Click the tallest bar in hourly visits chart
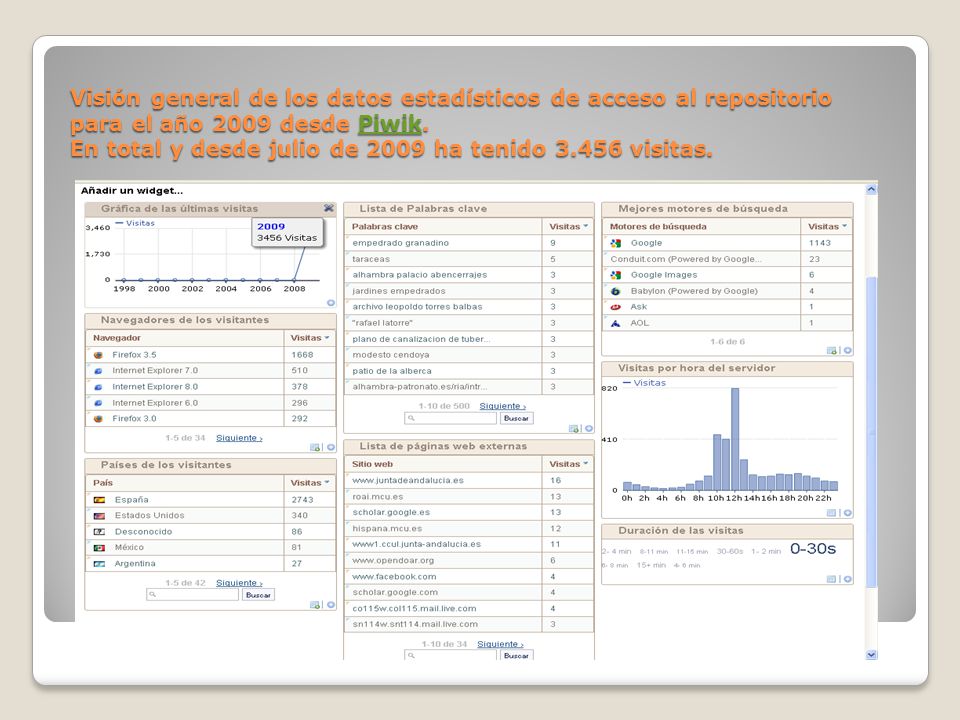 735,439
